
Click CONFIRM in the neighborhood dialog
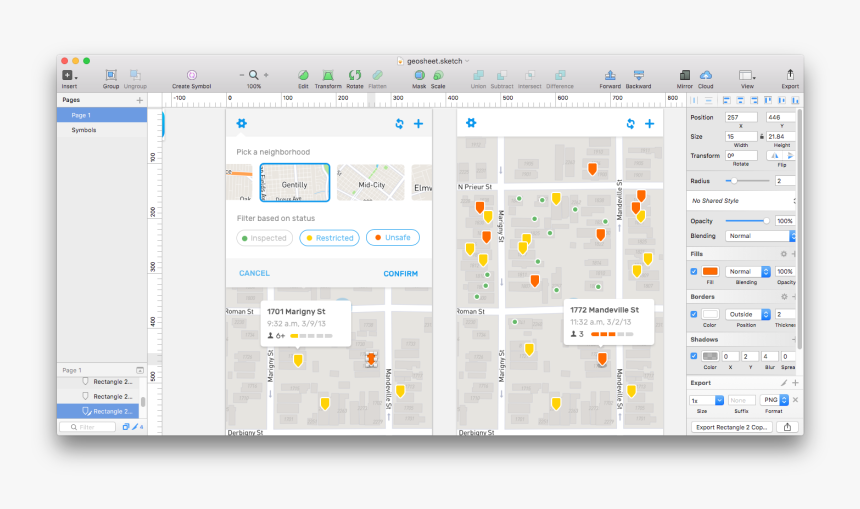pyautogui.click(x=400, y=273)
